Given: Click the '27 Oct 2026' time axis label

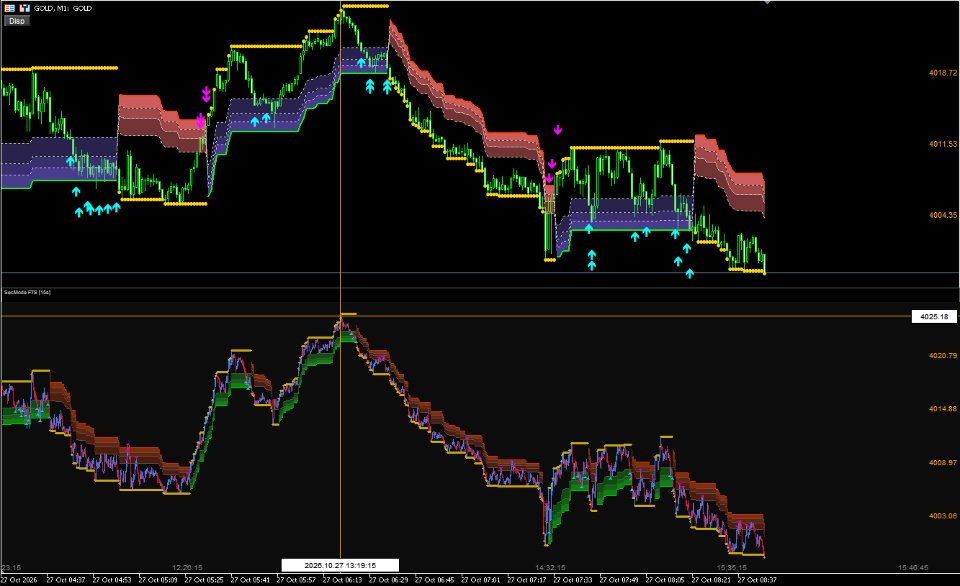Looking at the screenshot, I should tap(20, 580).
